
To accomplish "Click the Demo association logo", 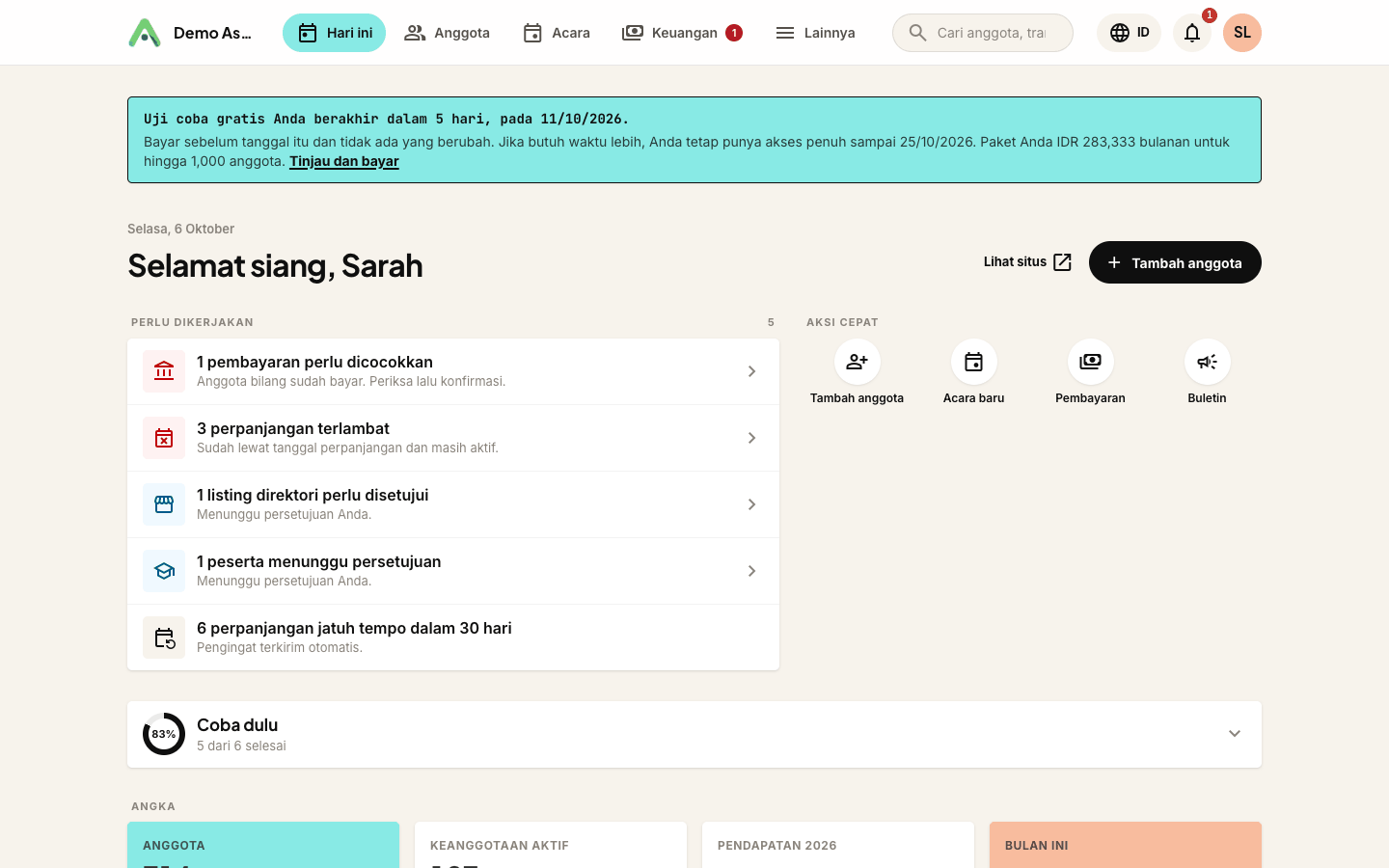I will (x=145, y=33).
